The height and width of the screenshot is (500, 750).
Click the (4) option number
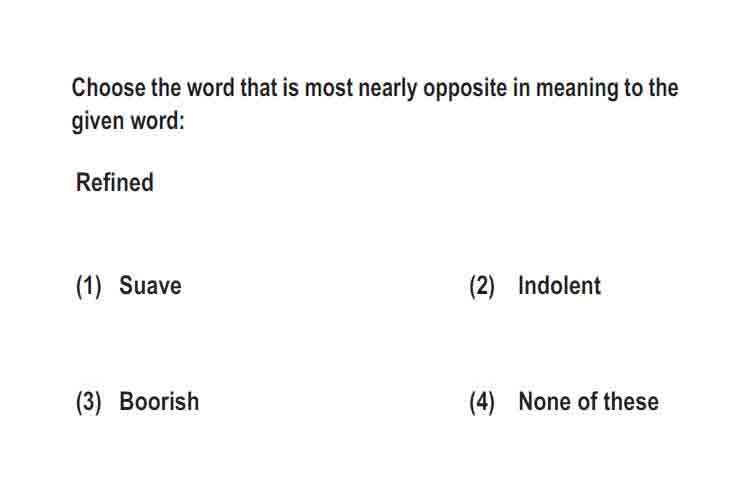click(x=482, y=402)
